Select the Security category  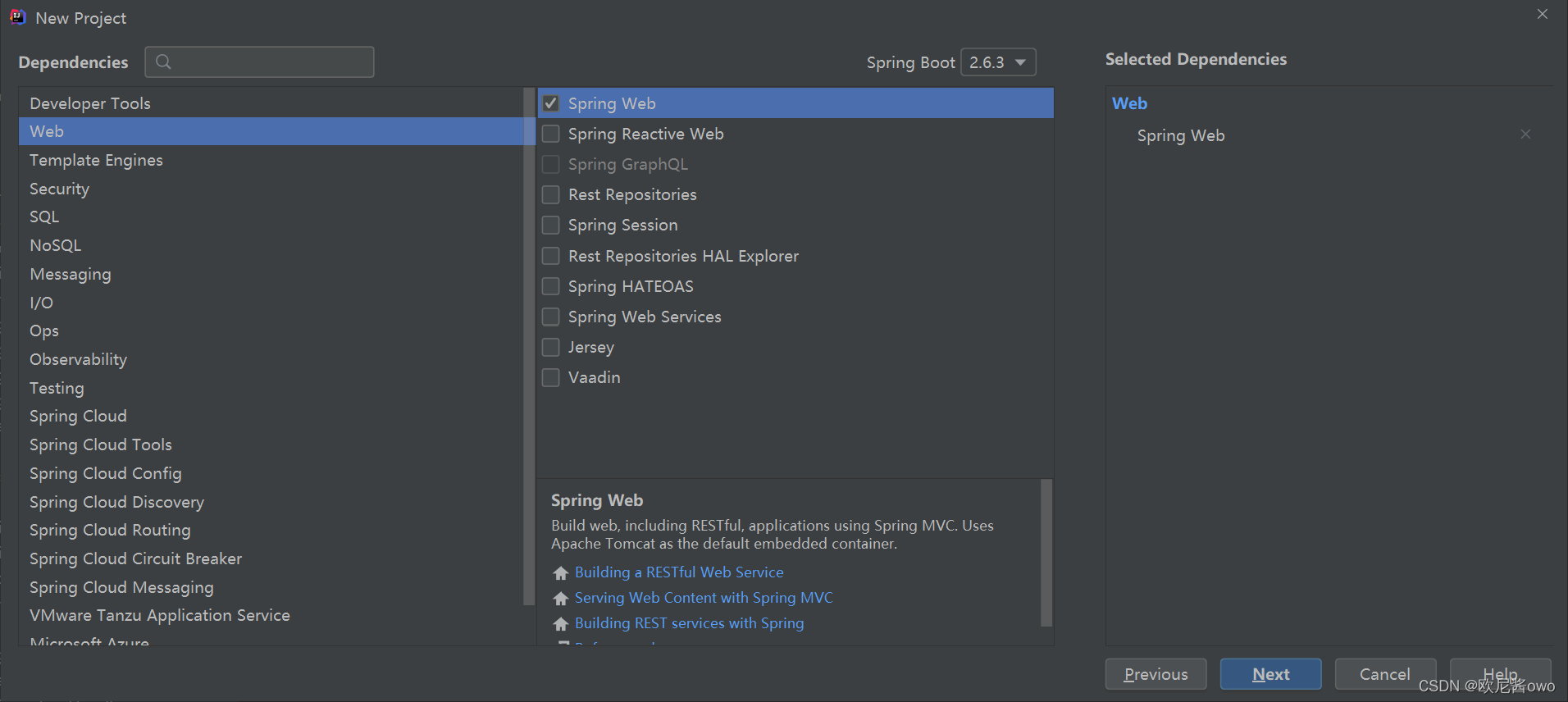coord(271,189)
